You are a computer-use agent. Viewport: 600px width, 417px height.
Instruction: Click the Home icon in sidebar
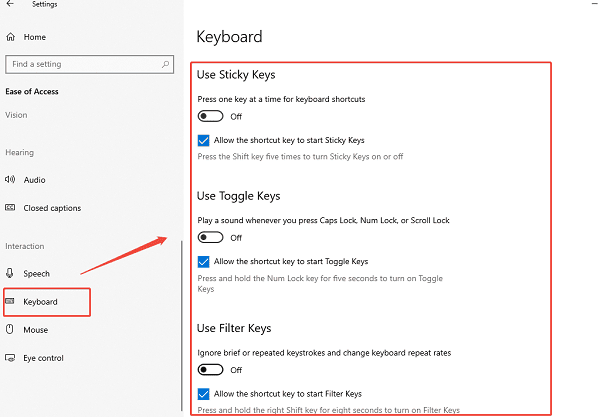pyautogui.click(x=11, y=37)
